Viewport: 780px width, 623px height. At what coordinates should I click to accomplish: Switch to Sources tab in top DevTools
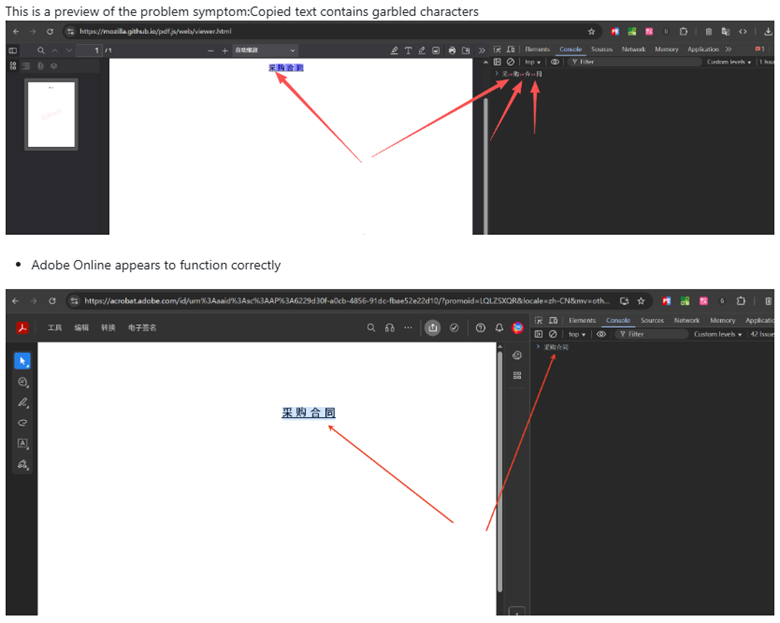pos(602,49)
